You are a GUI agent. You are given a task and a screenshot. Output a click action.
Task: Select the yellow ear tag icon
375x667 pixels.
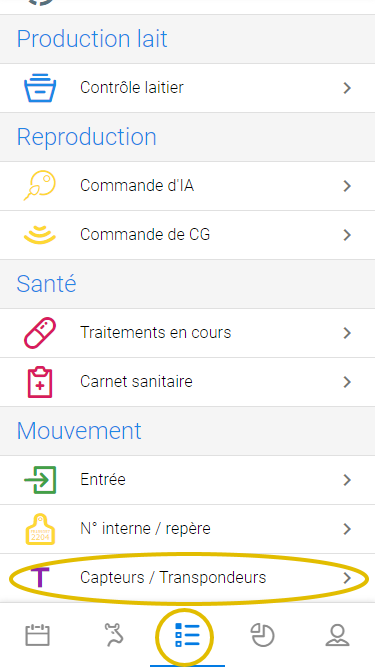point(40,529)
